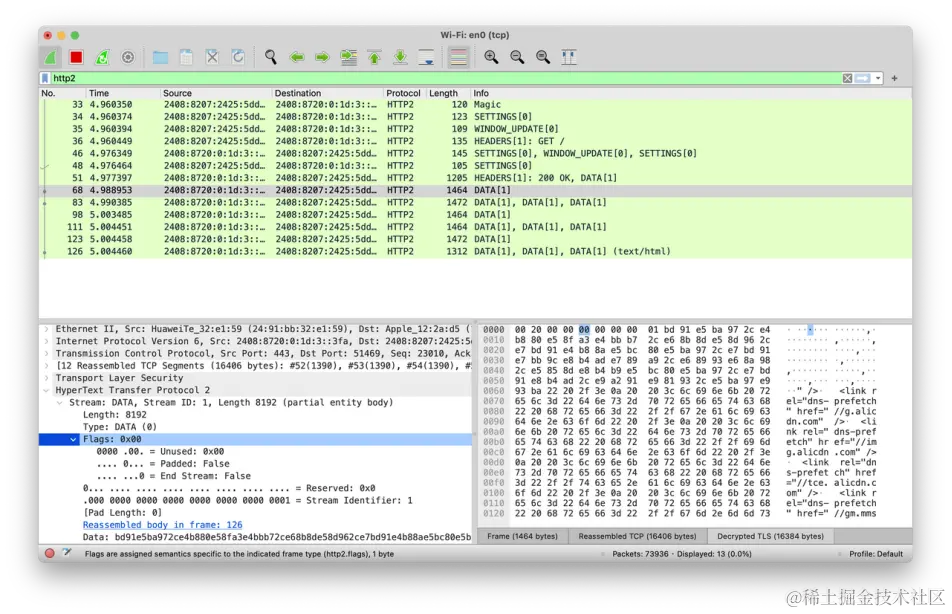Screen dimensions: 952x614
Task: Click the resize columns icon
Action: click(569, 57)
